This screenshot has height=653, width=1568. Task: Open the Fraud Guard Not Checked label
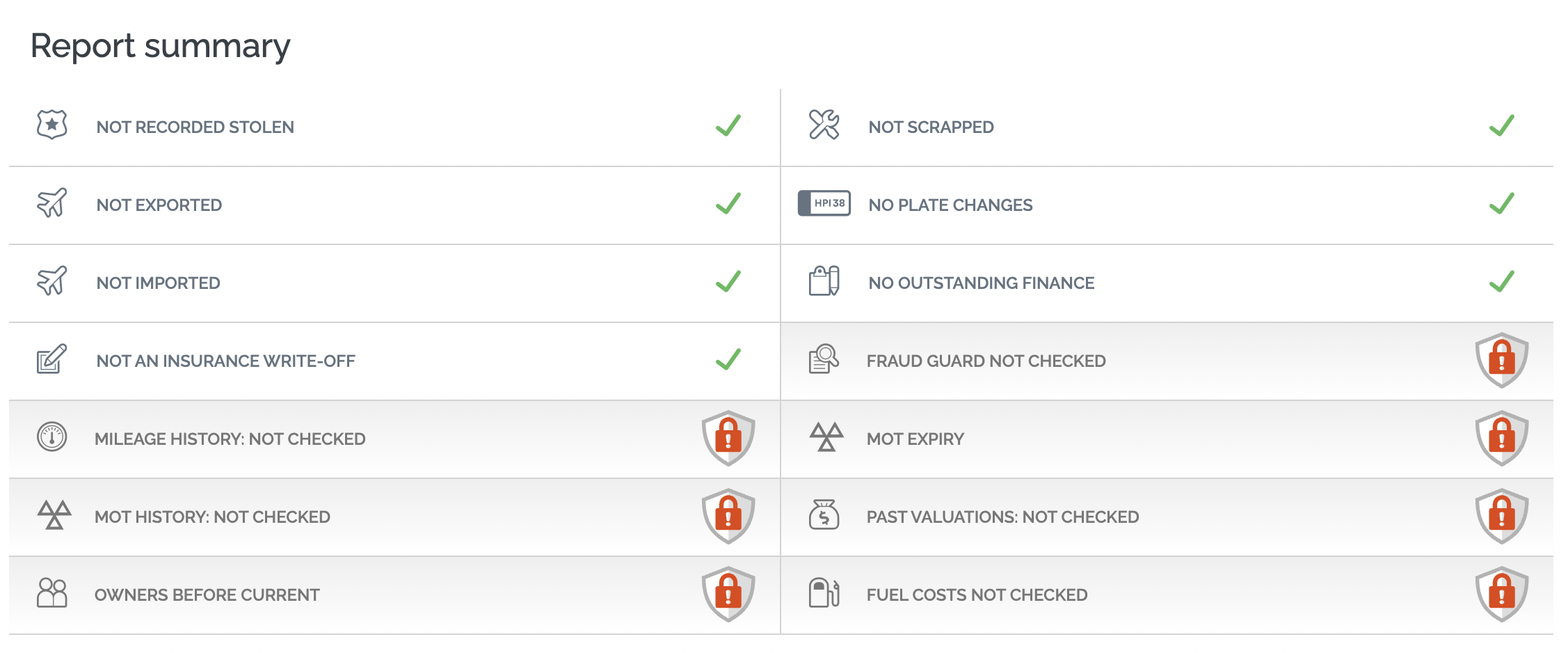pos(986,361)
